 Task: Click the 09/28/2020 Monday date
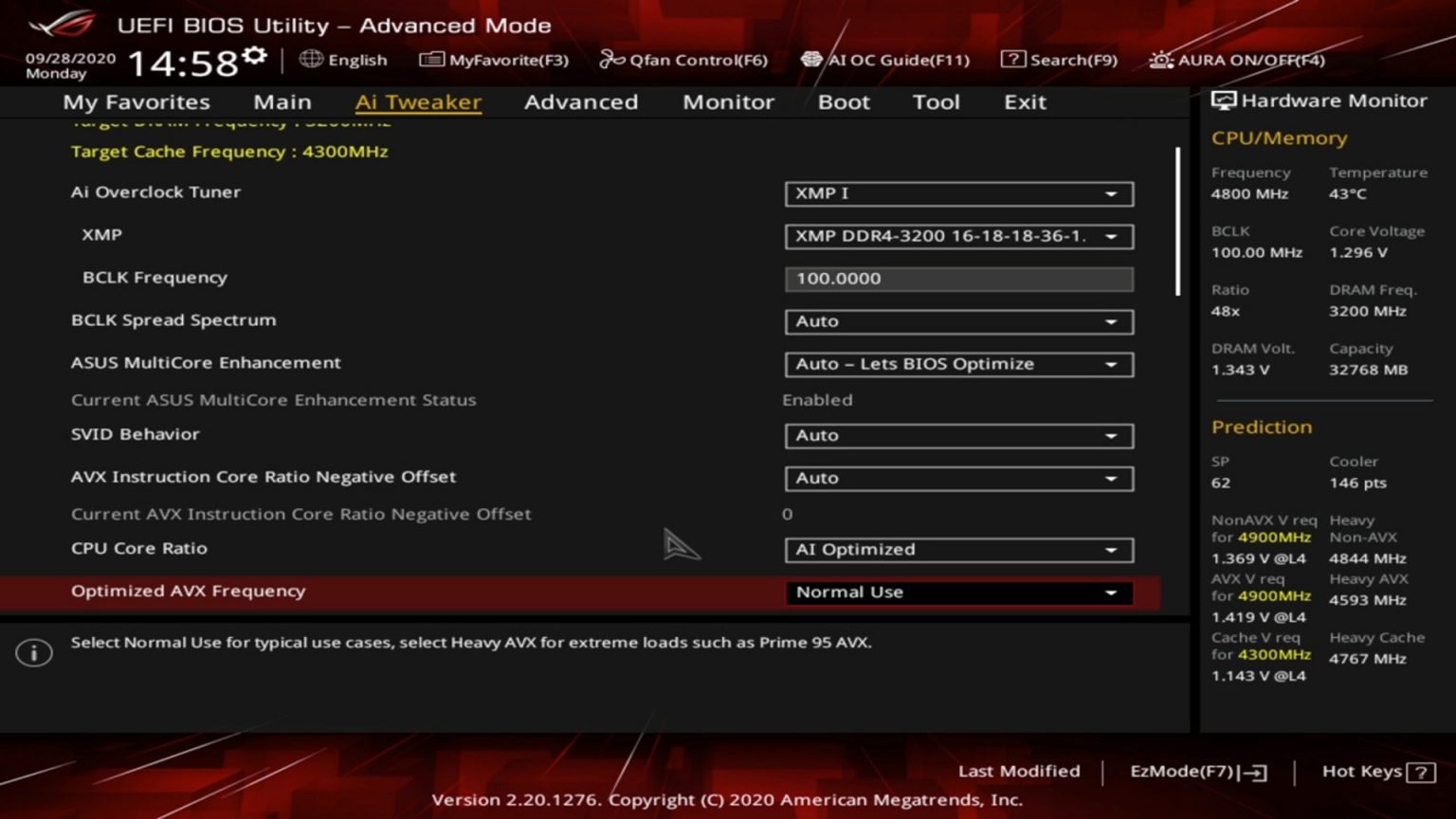[x=70, y=65]
